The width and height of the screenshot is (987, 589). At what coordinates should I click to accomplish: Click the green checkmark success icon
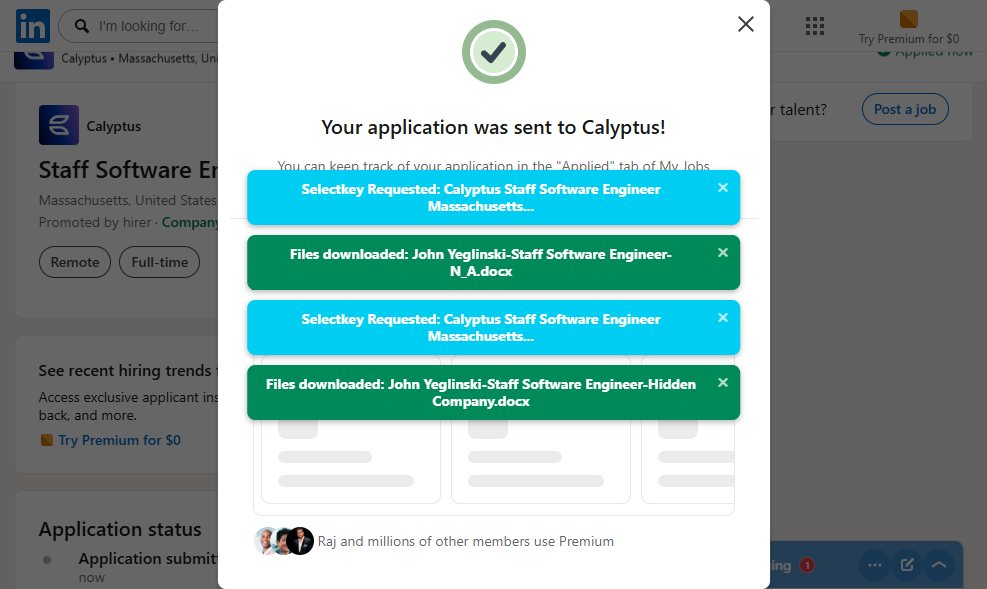[493, 52]
